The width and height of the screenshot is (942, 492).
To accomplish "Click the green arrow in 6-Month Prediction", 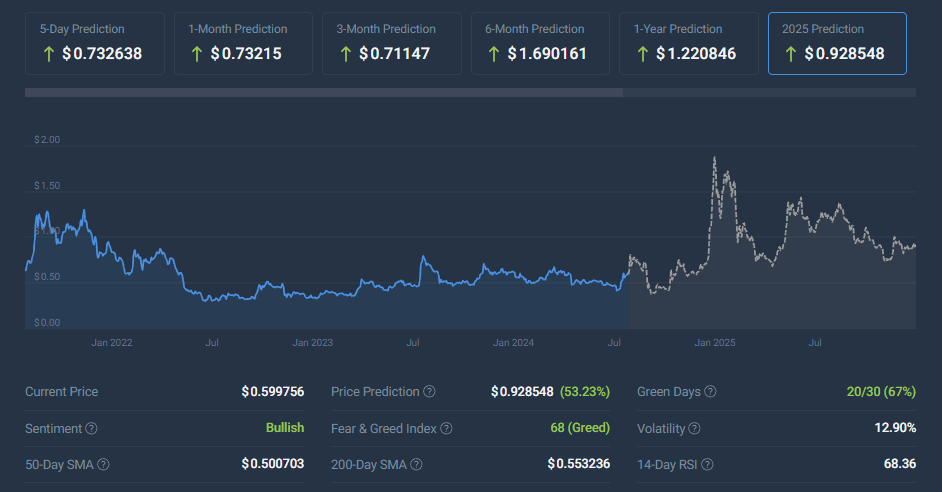I will point(494,55).
